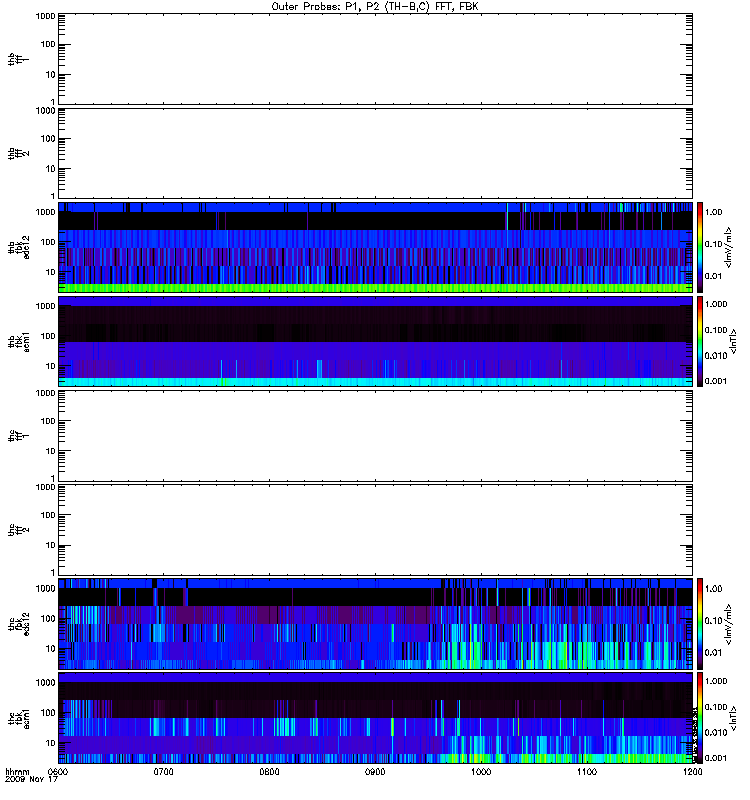This screenshot has height=800, width=750.
Task: Click the 0.001 value on thc scm1 color bar
Action: click(716, 758)
